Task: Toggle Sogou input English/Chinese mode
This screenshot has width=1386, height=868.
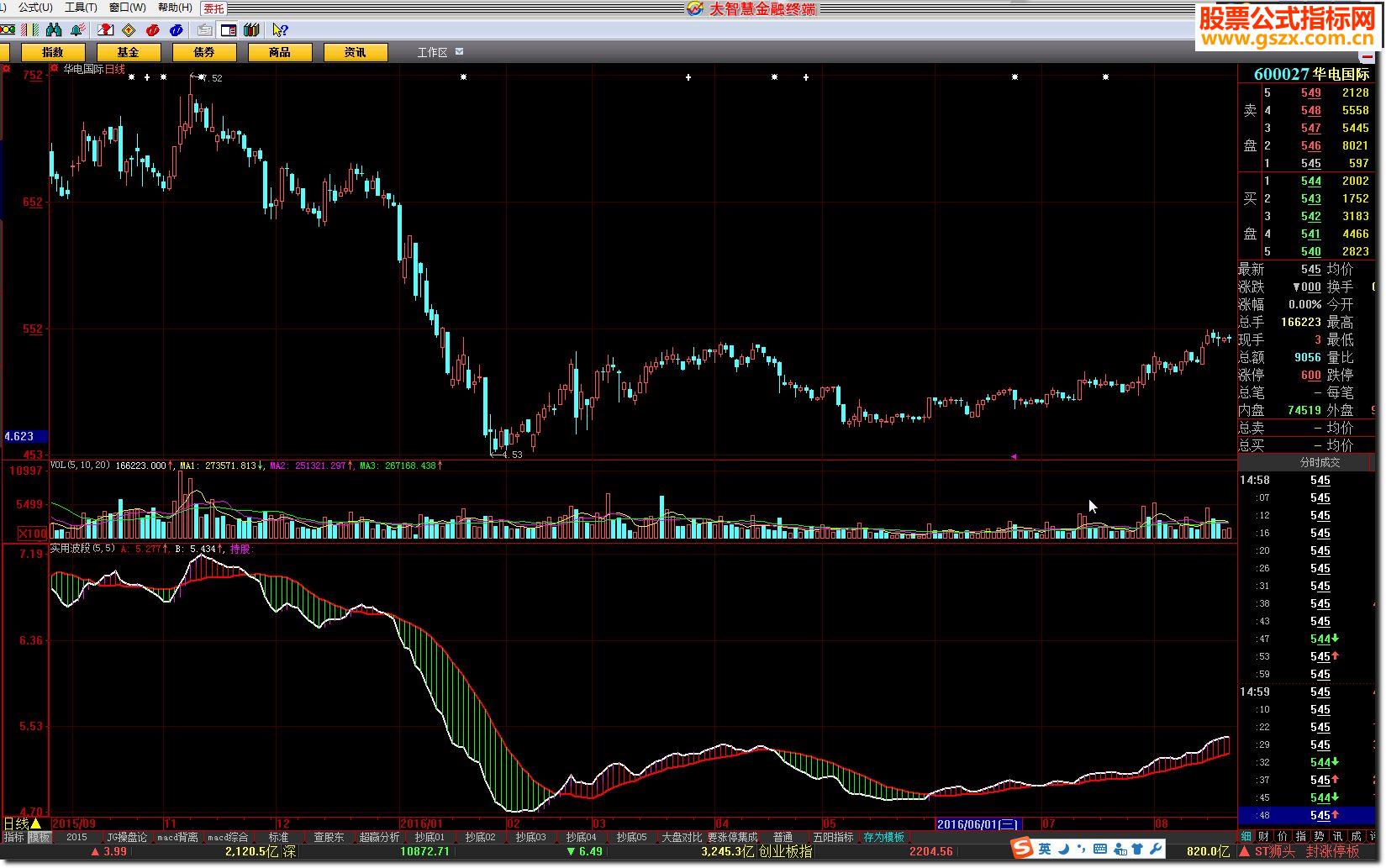Action: click(1044, 850)
